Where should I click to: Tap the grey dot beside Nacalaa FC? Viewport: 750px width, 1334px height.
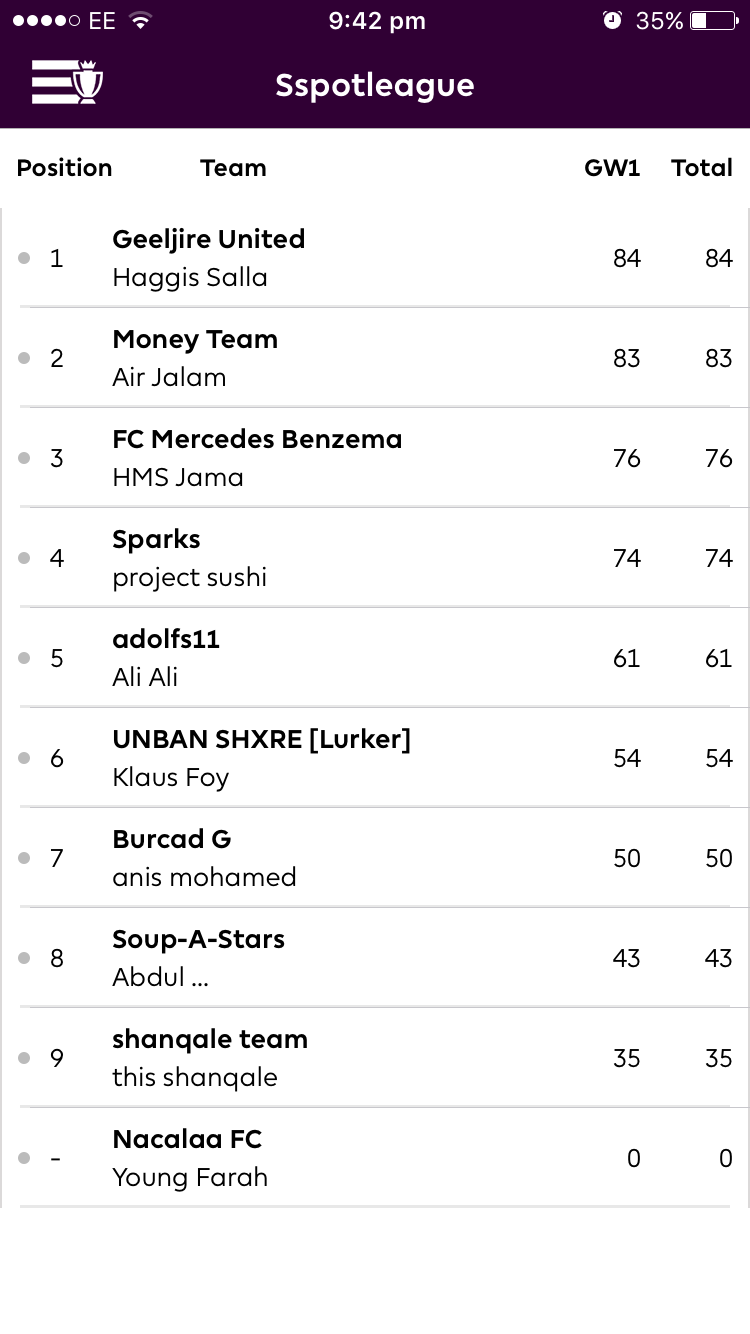tap(24, 1158)
